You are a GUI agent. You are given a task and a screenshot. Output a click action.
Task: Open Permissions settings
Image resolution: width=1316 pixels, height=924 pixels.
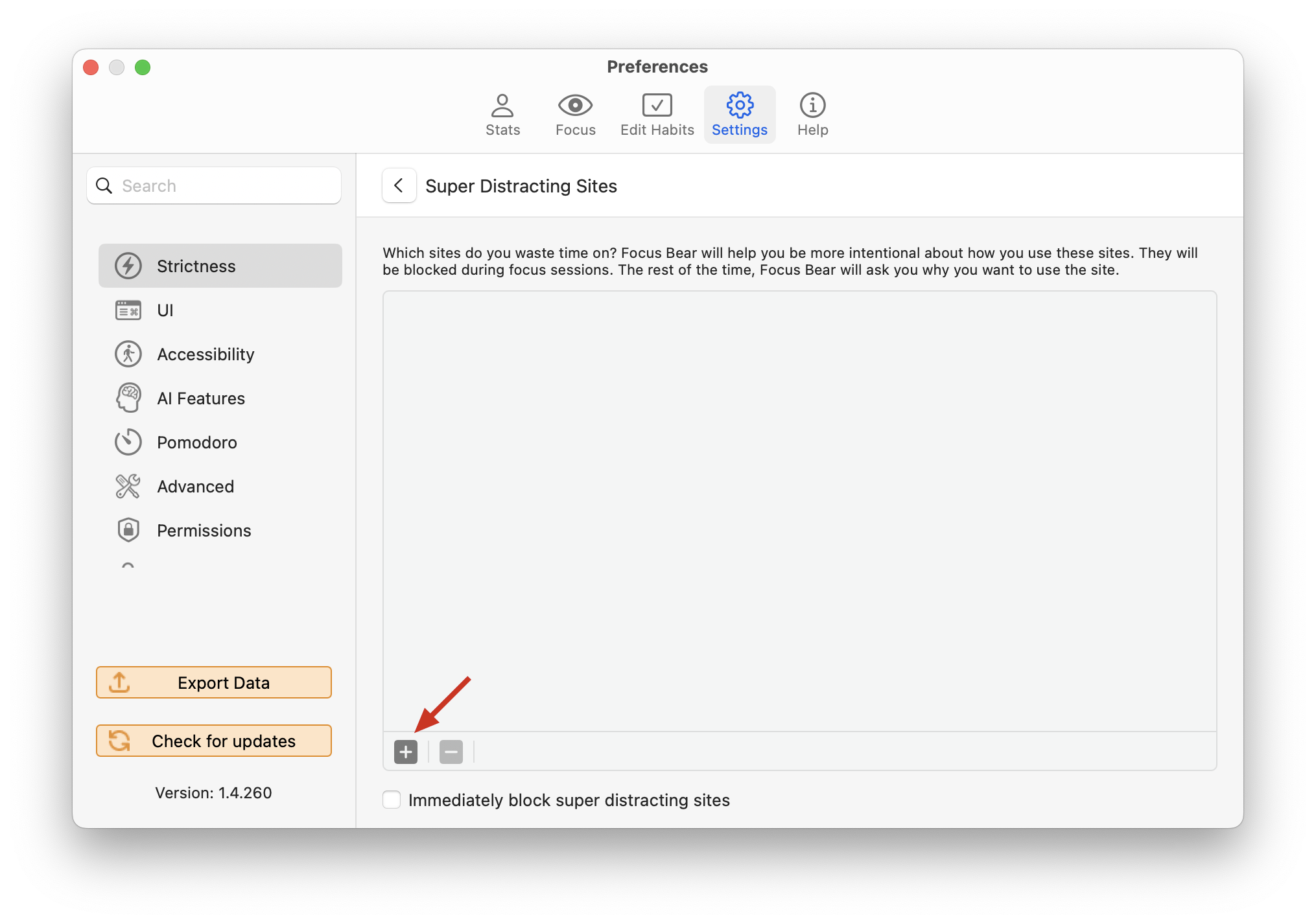pyautogui.click(x=220, y=530)
